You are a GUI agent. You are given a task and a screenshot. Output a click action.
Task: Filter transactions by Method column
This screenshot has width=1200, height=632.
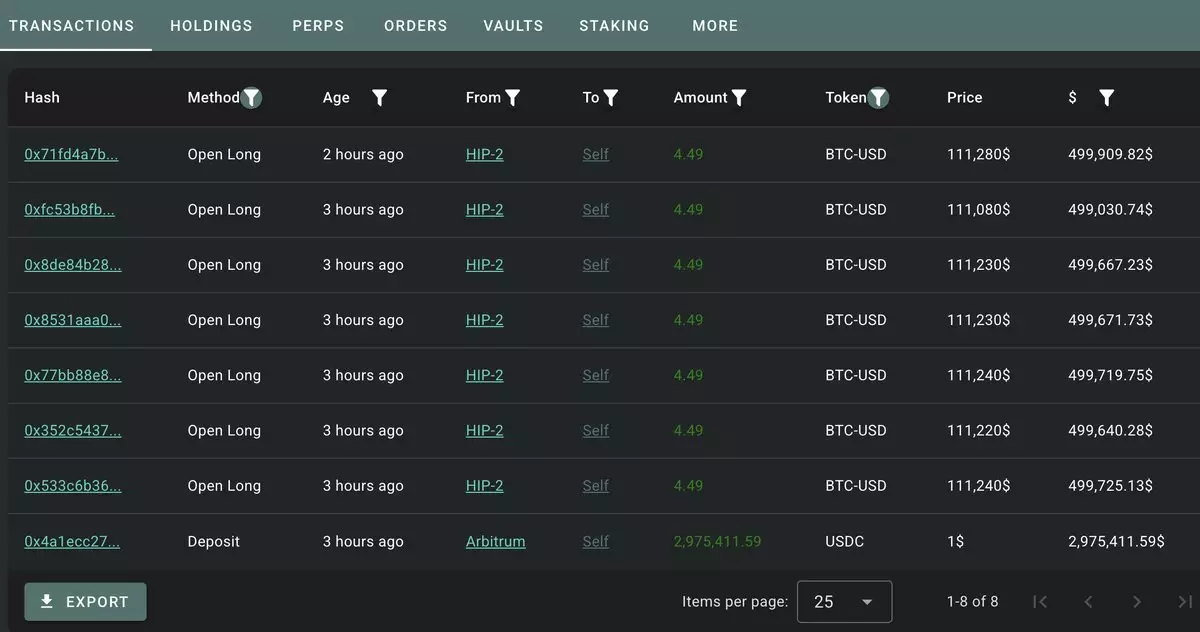(x=252, y=97)
